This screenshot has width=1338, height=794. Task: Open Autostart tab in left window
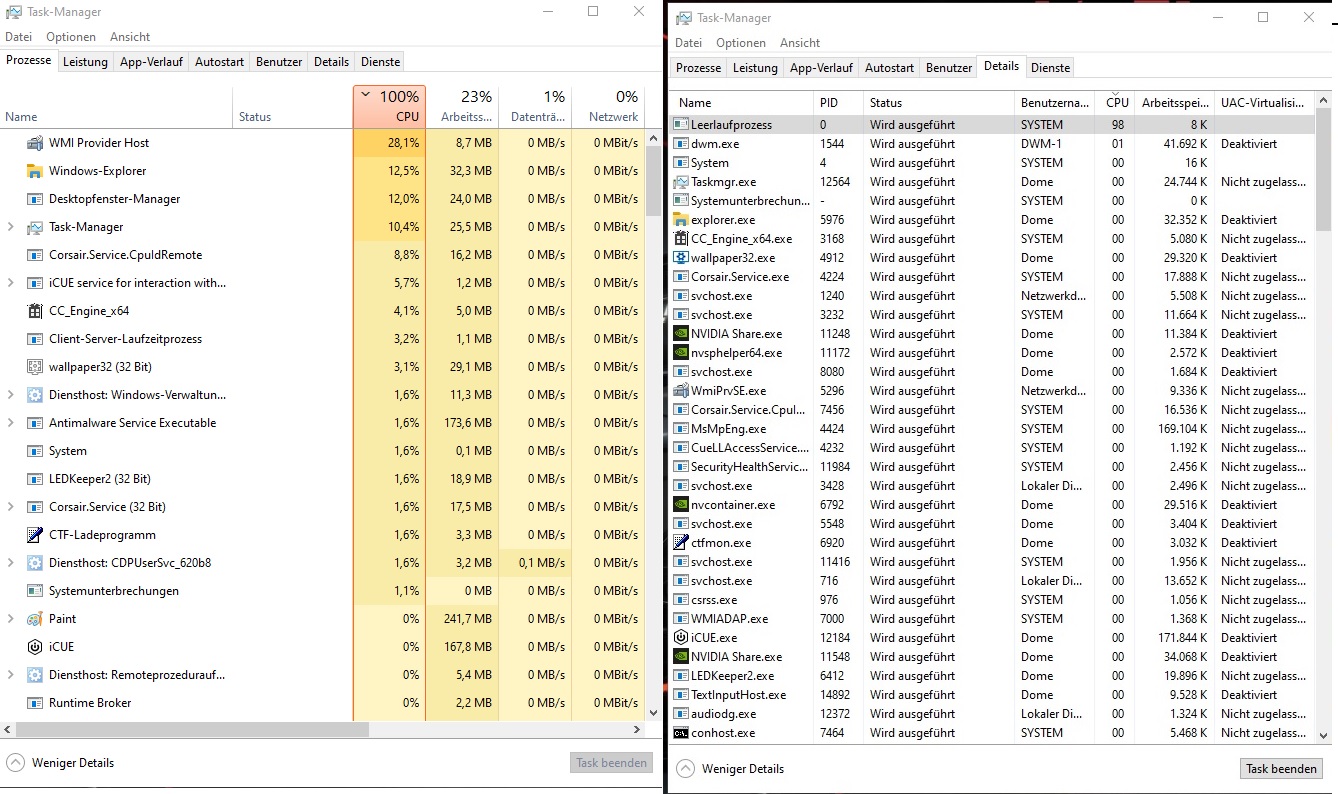click(219, 62)
